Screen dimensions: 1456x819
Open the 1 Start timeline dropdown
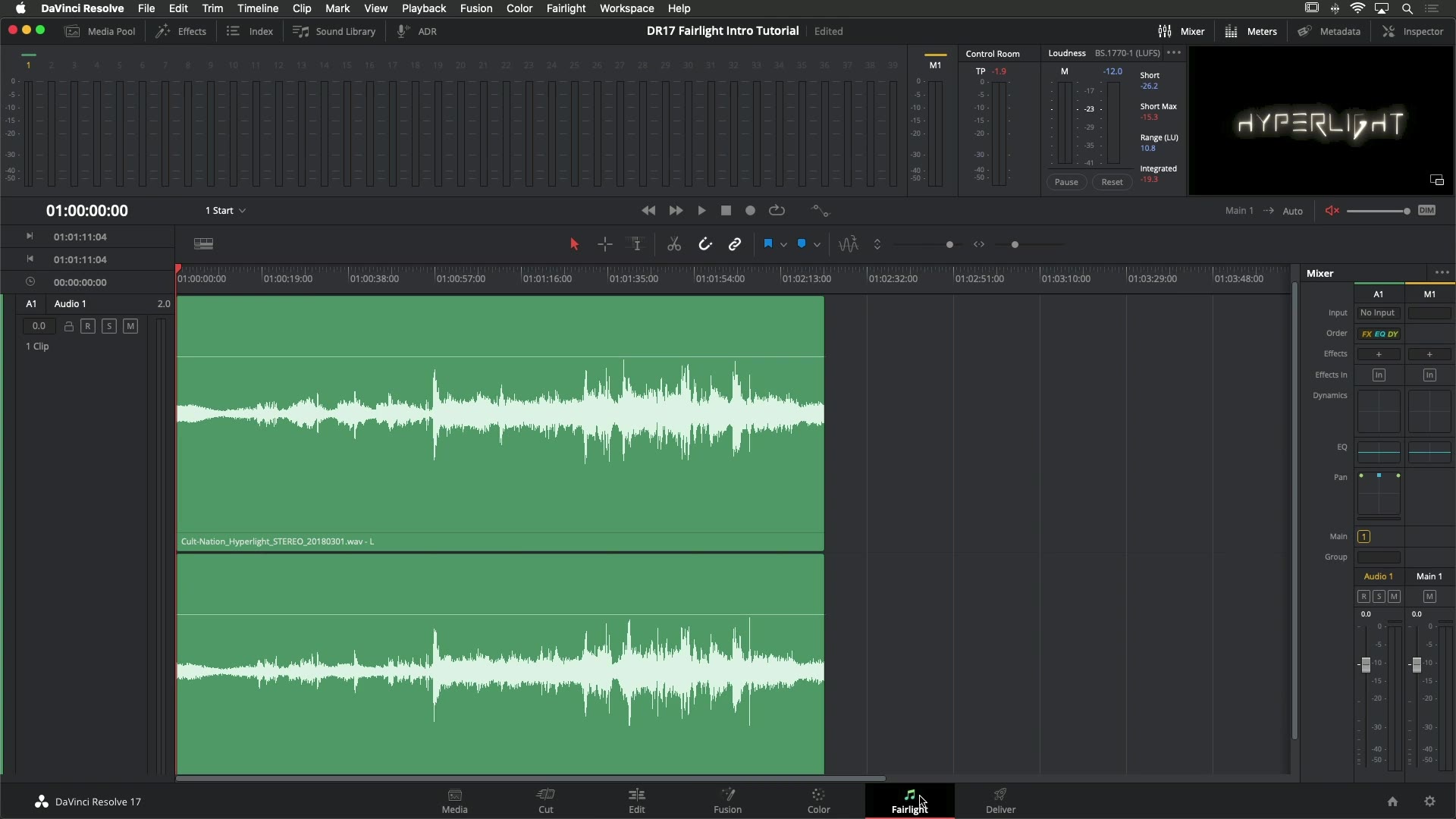coord(225,211)
